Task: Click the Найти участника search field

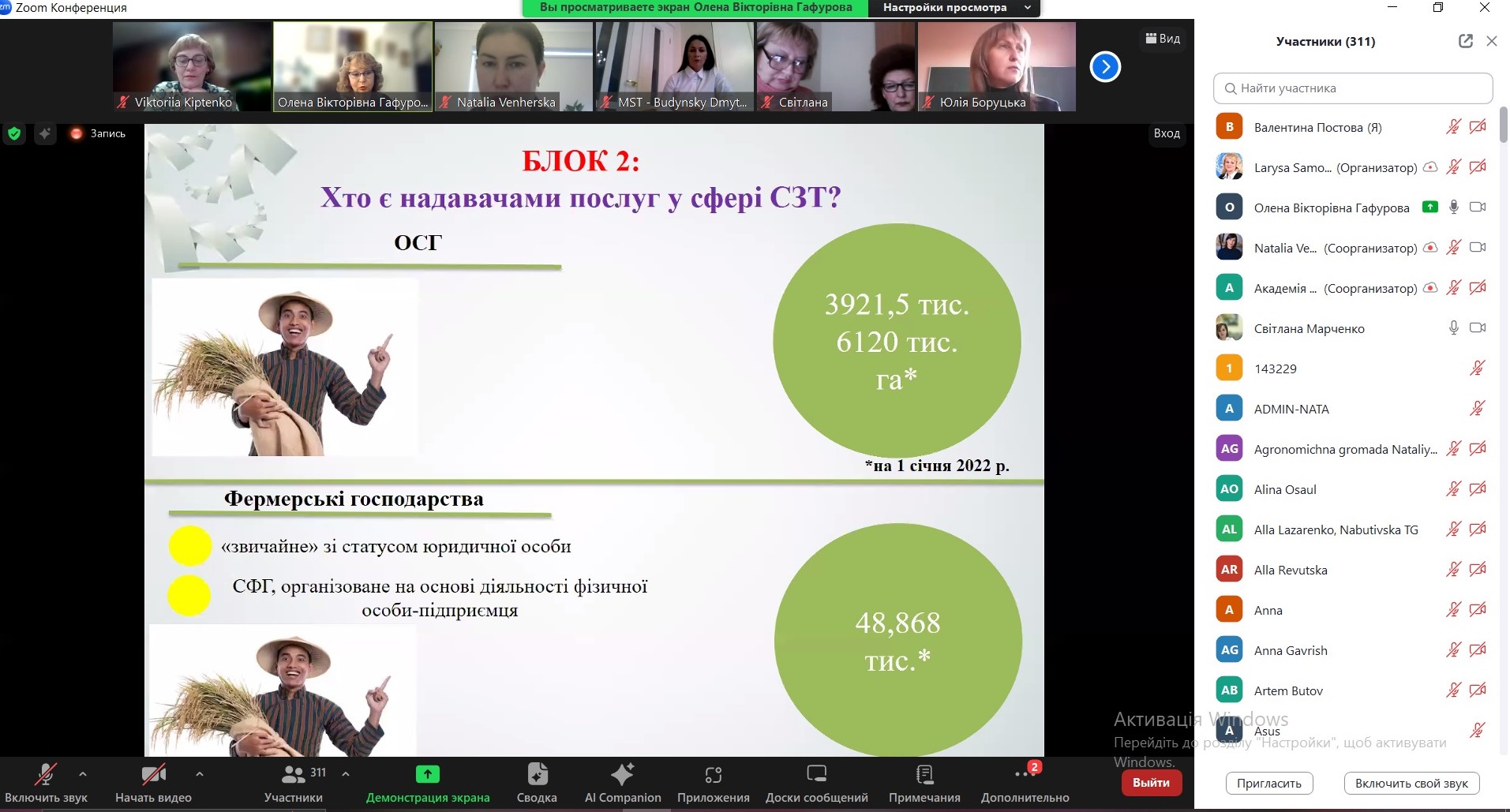Action: point(1353,88)
